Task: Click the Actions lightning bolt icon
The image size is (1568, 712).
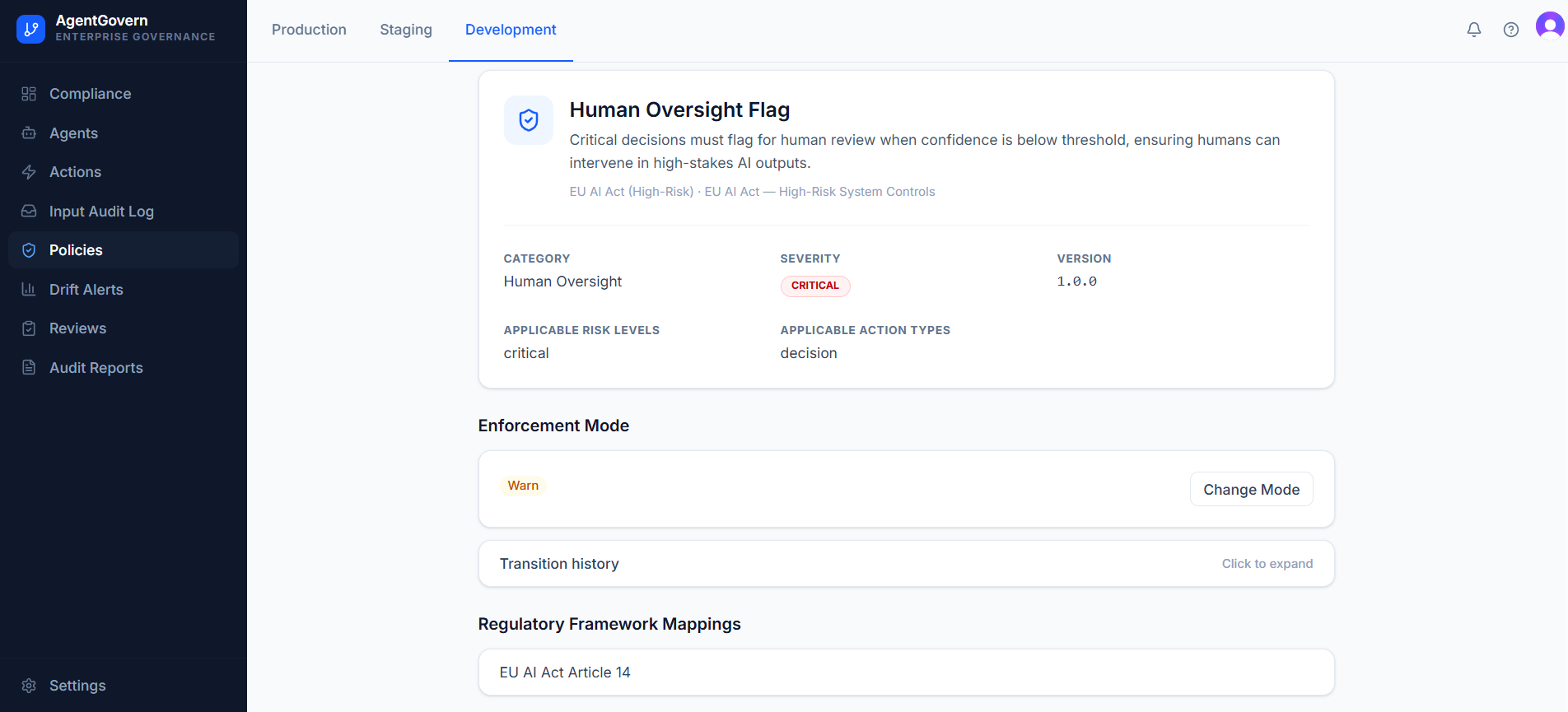Action: pos(29,172)
